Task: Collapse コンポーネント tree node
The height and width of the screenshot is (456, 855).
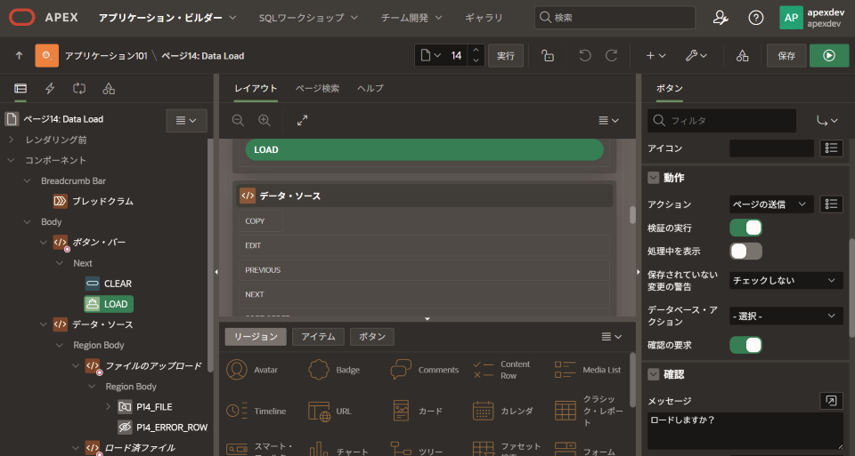Action: tap(11, 160)
